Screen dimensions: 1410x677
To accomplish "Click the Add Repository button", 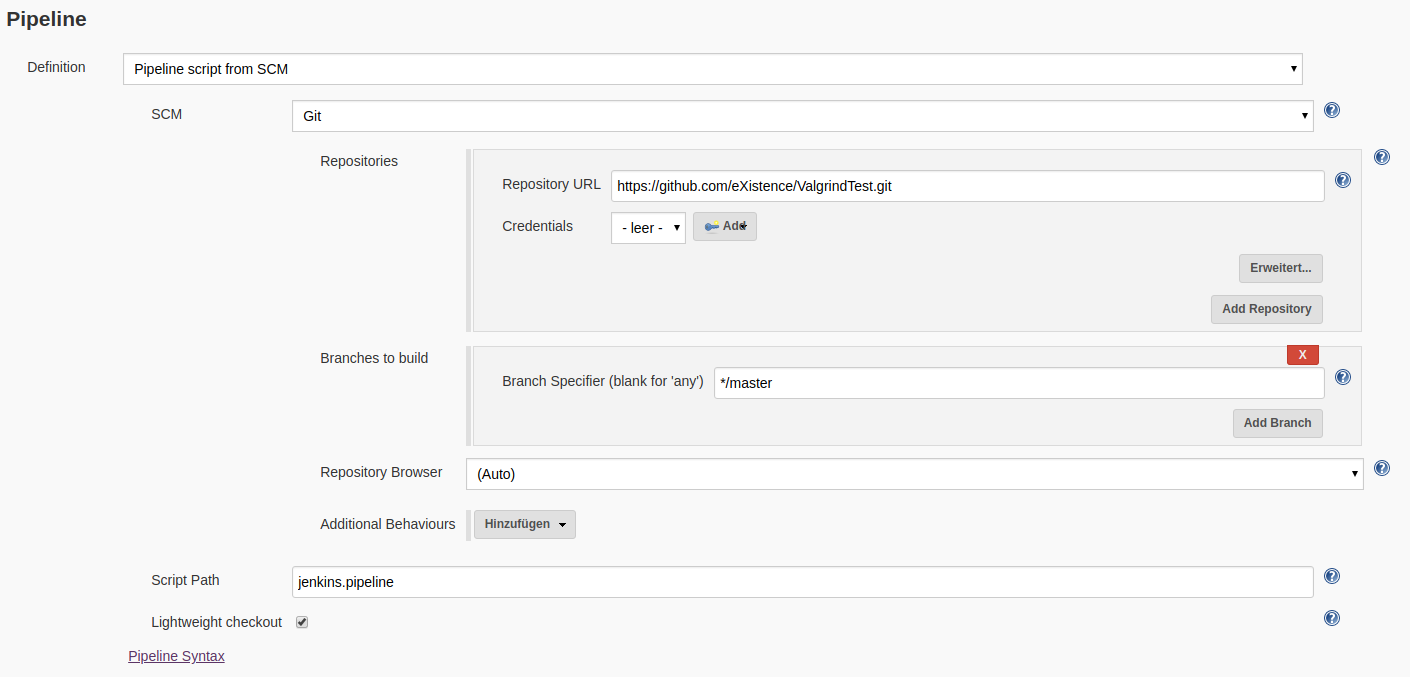I will pyautogui.click(x=1266, y=309).
